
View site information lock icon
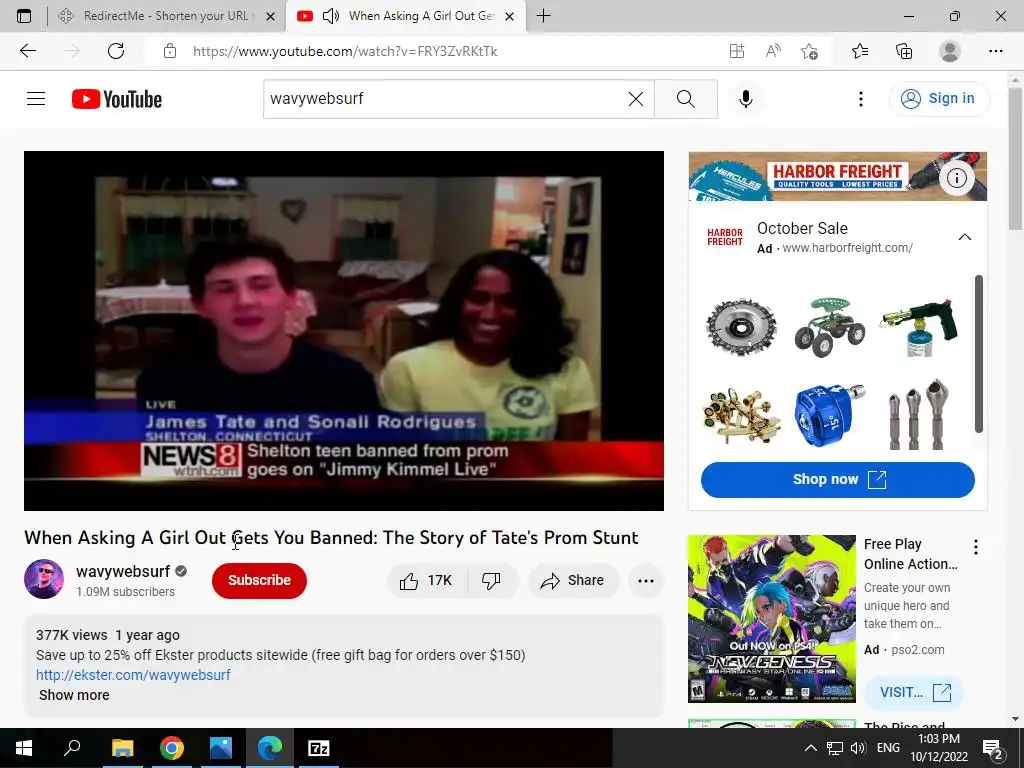(x=170, y=51)
